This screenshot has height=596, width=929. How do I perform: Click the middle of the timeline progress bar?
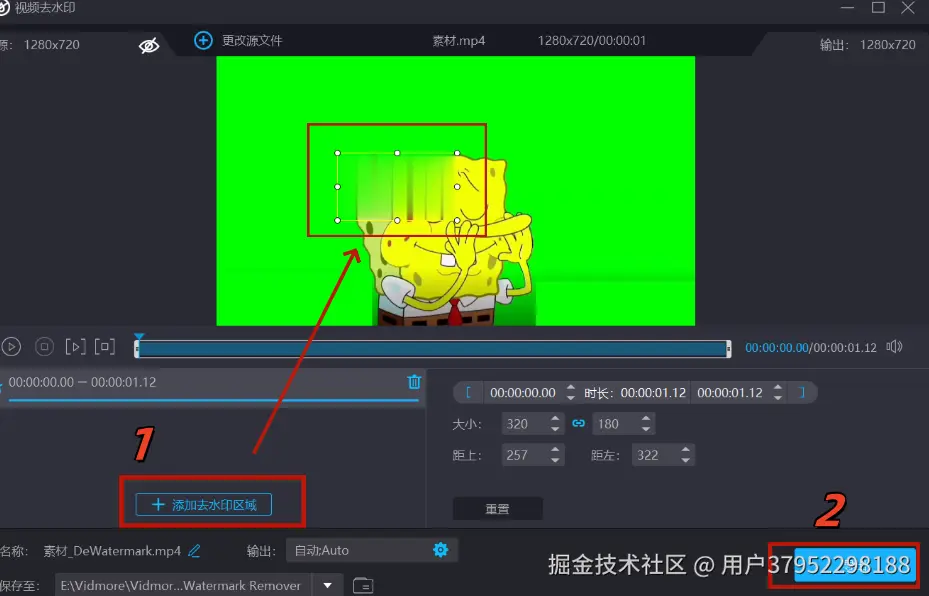click(x=433, y=349)
